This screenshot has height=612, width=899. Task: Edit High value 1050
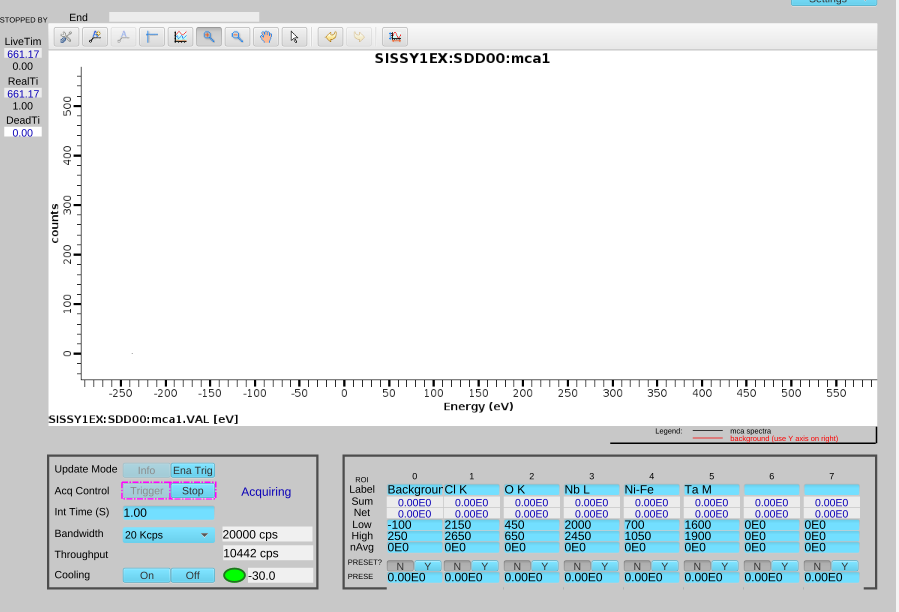651,536
